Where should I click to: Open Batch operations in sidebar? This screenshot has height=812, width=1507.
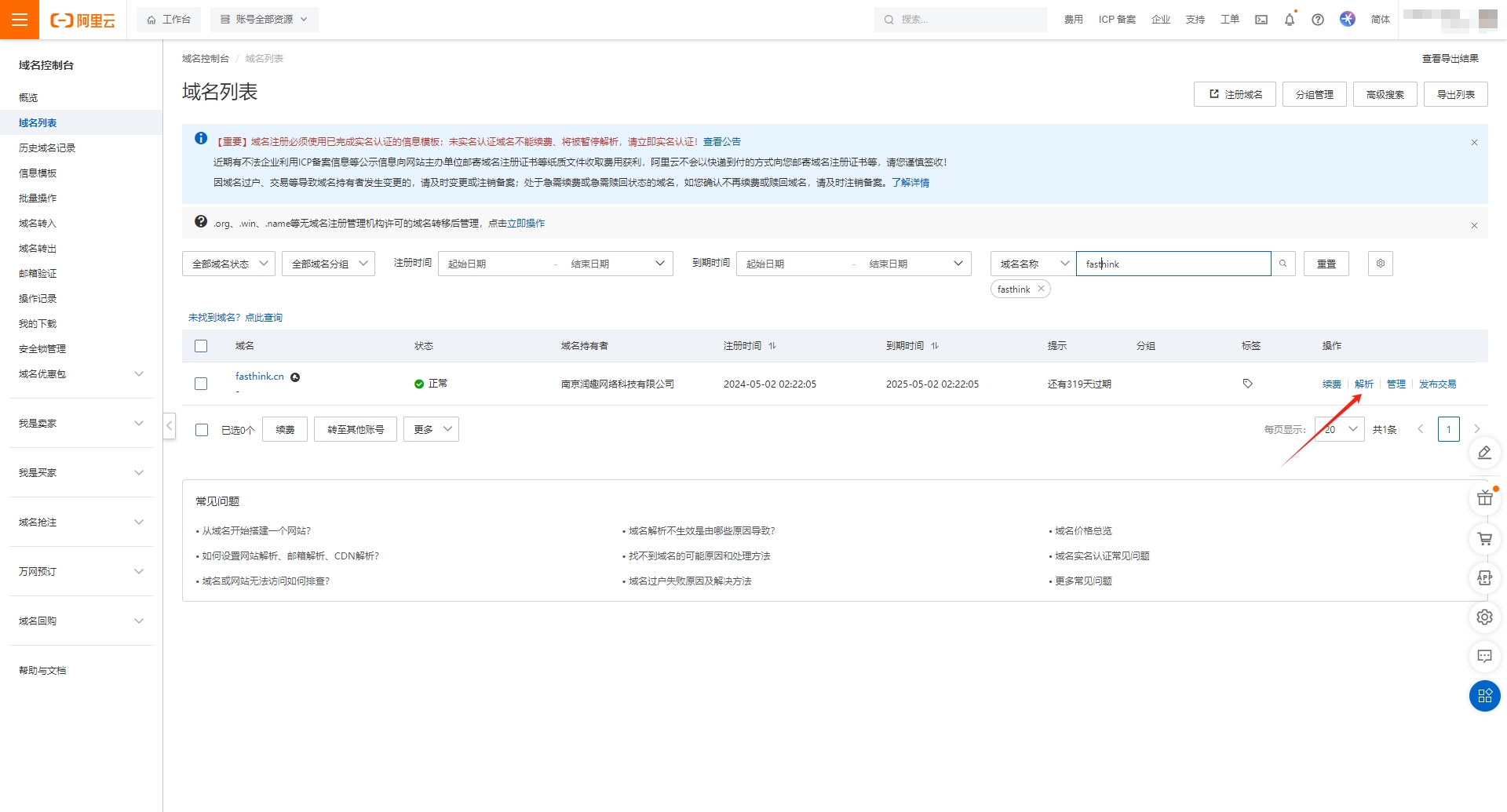pos(38,198)
